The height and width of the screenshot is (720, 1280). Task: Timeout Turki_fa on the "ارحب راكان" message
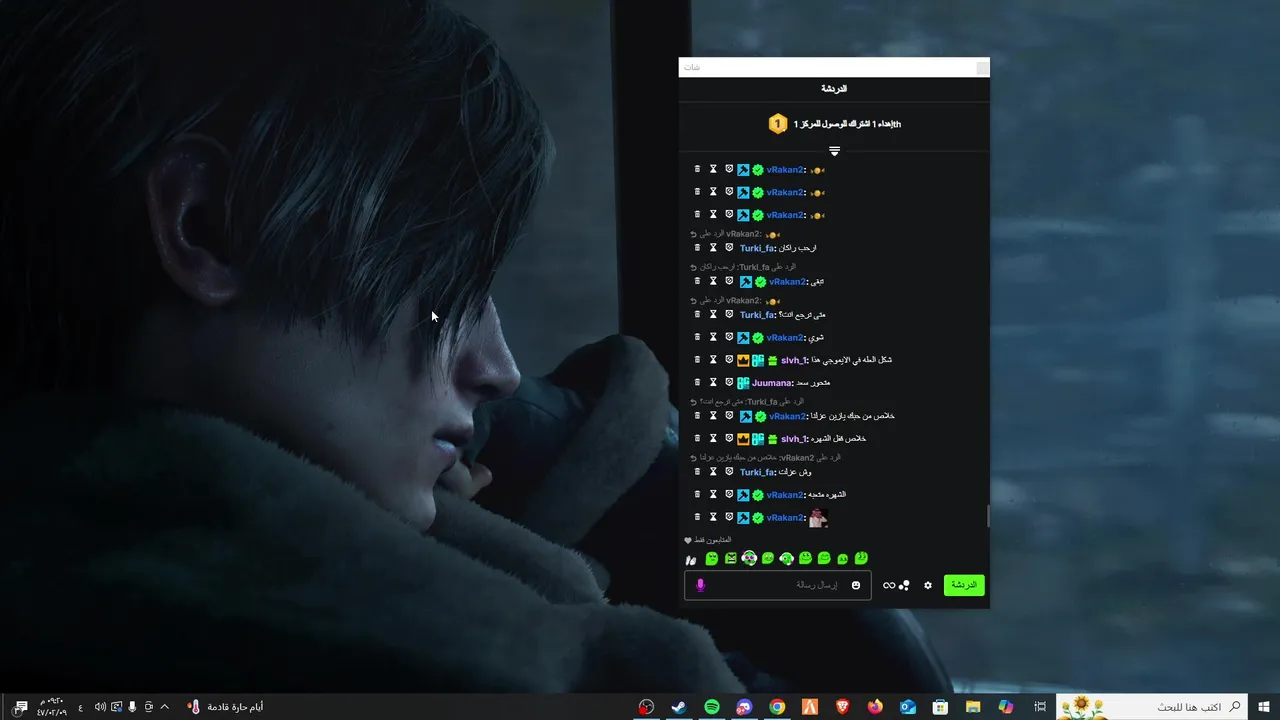713,247
